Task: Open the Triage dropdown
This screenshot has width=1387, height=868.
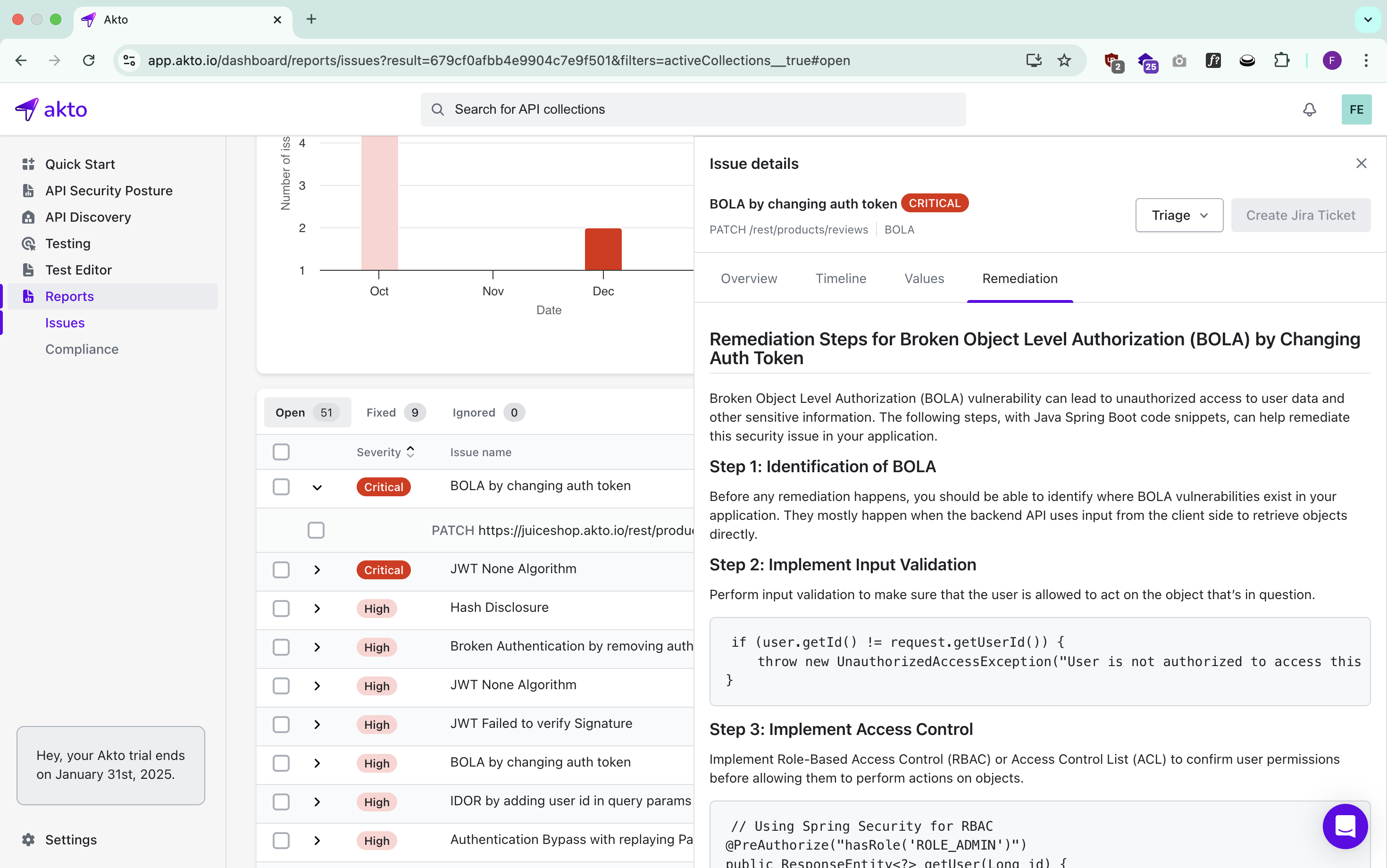Action: [x=1178, y=215]
